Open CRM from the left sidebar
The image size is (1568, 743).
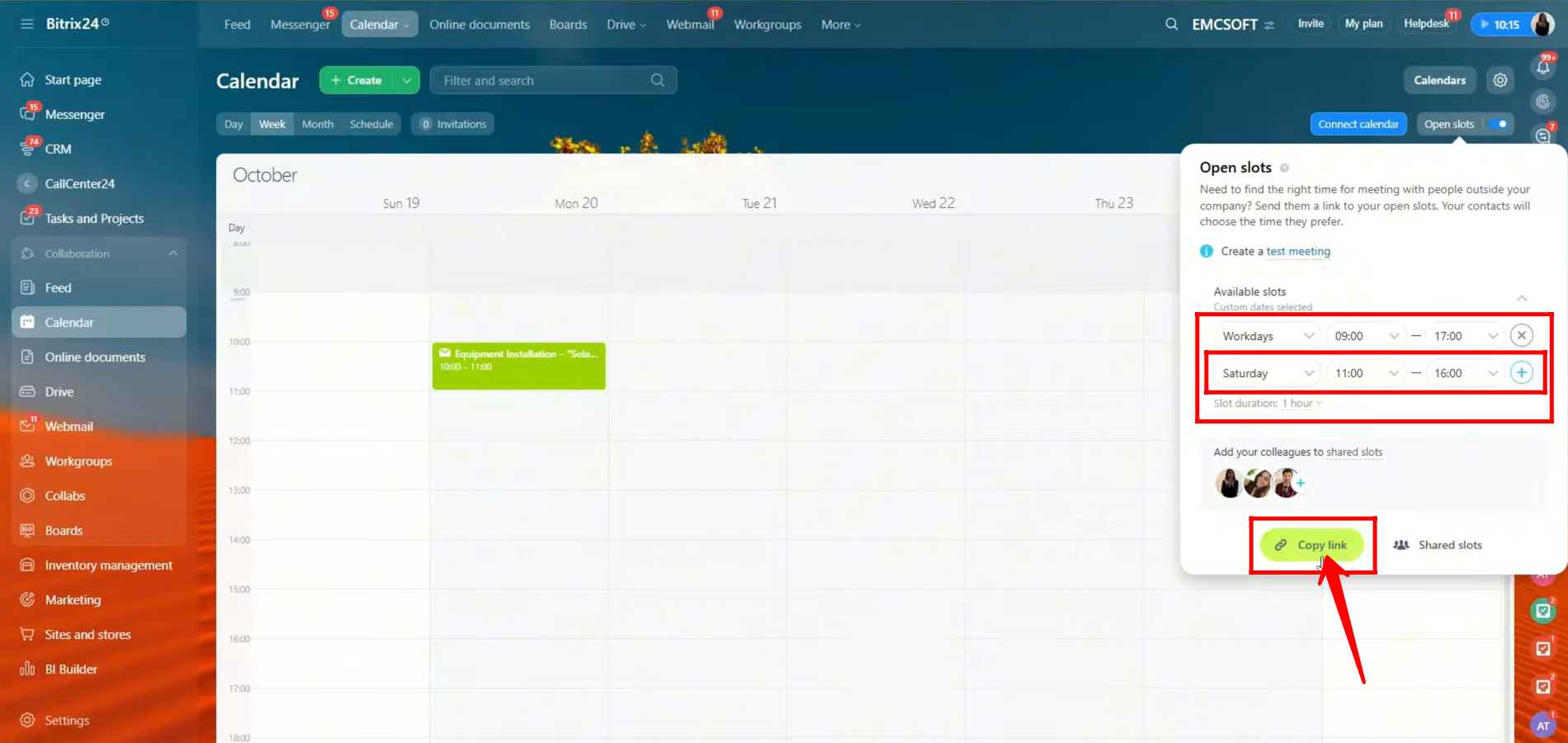(x=58, y=149)
